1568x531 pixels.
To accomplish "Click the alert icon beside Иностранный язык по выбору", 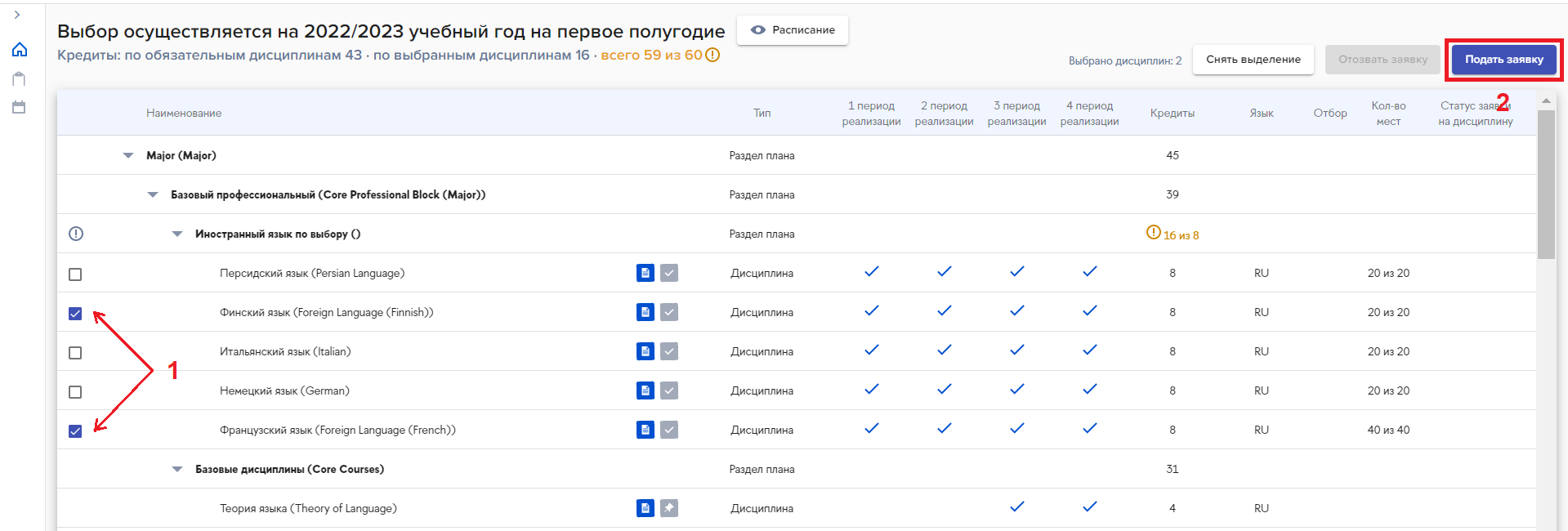I will [x=76, y=234].
